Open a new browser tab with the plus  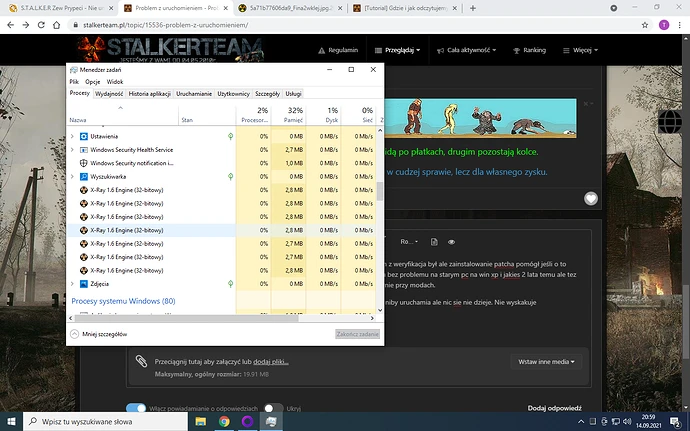click(473, 8)
